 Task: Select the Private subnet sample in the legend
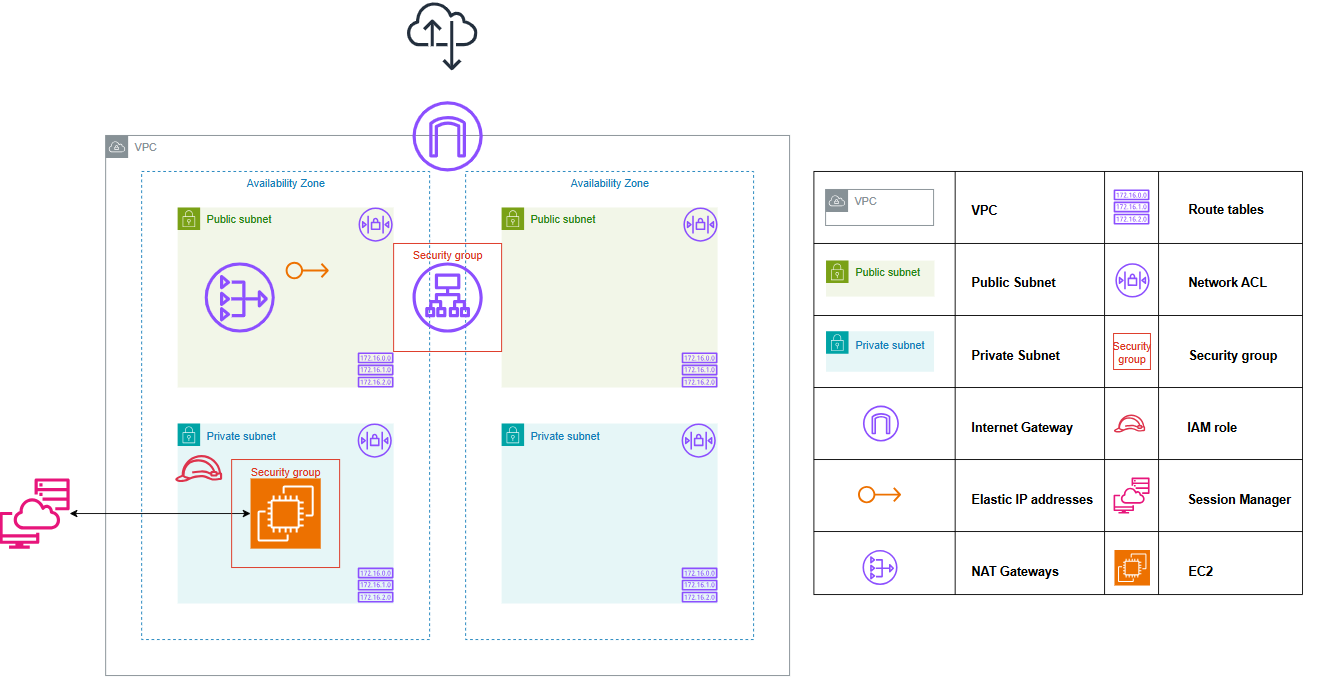[879, 352]
